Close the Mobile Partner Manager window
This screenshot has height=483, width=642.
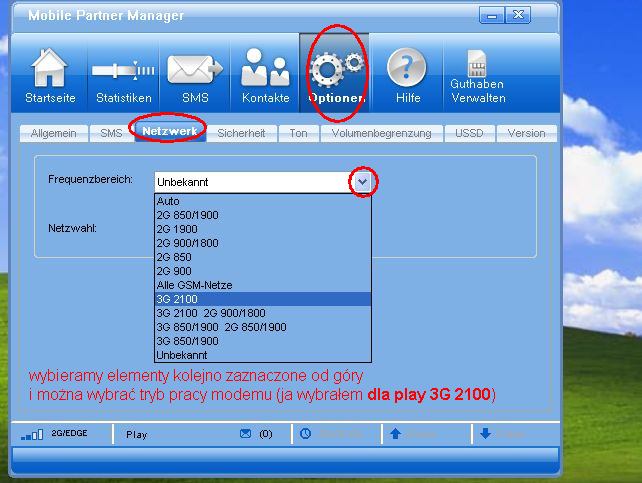coord(518,15)
